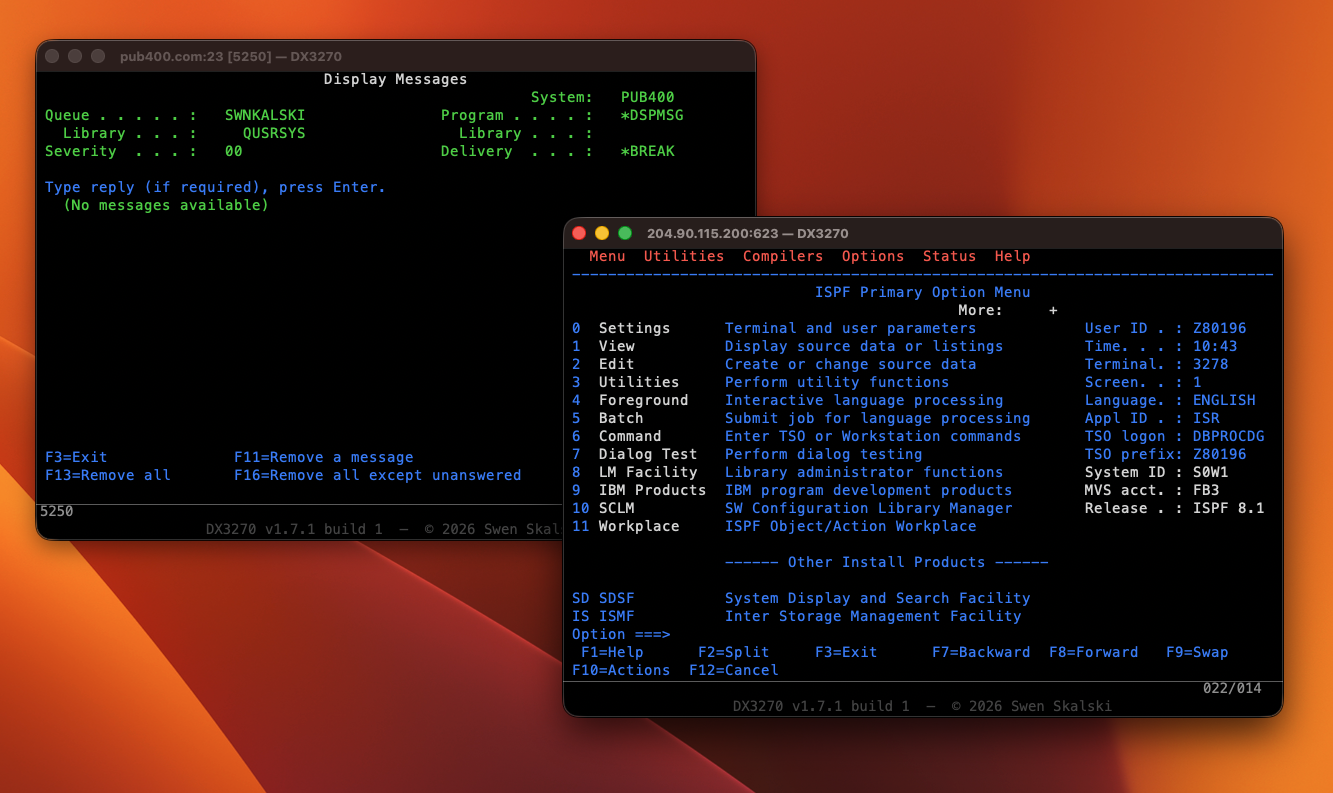
Task: Click the F2=Split function key label
Action: click(733, 652)
